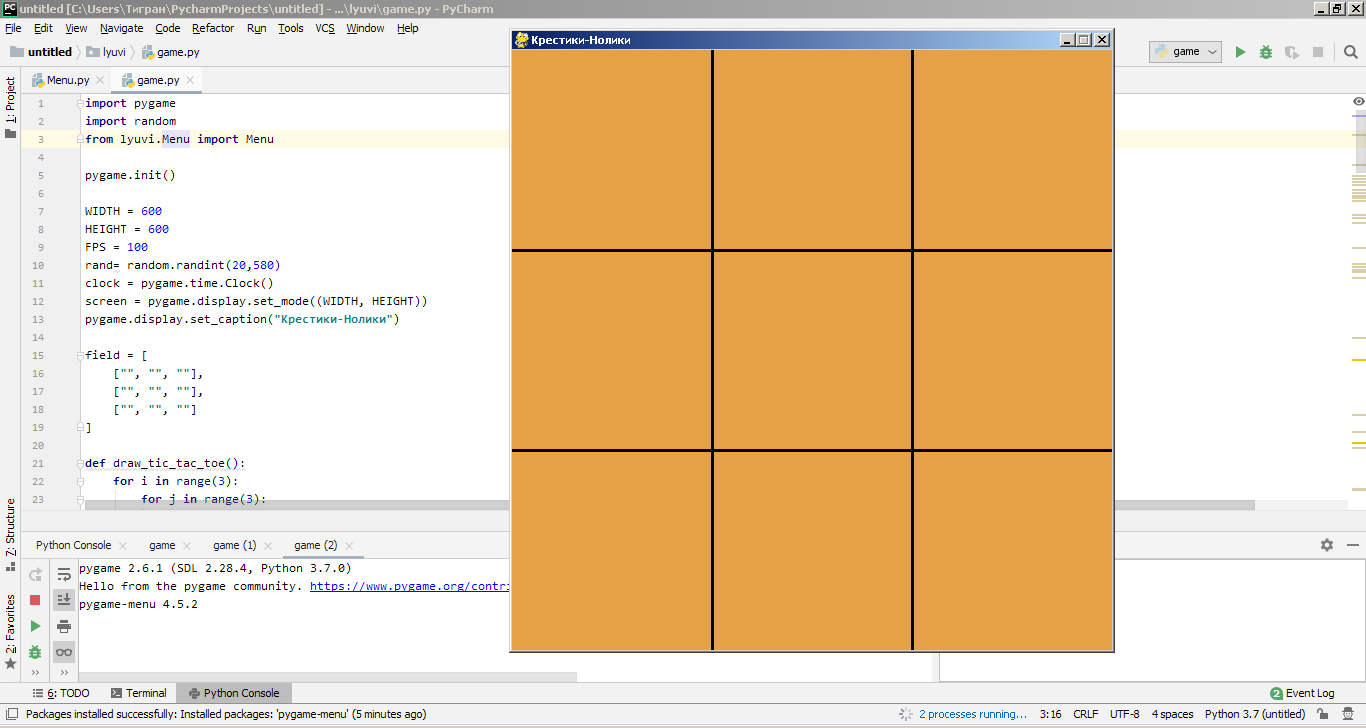Toggle show variables glasses icon
This screenshot has height=728, width=1366.
click(x=64, y=652)
